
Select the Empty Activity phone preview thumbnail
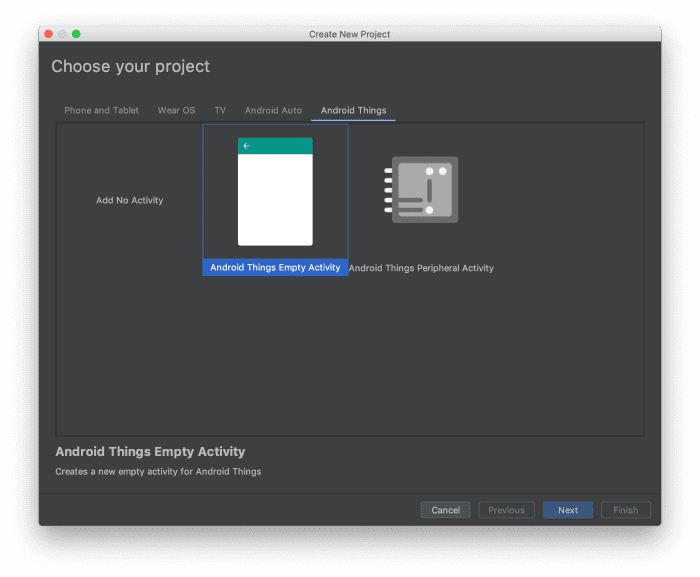point(275,192)
